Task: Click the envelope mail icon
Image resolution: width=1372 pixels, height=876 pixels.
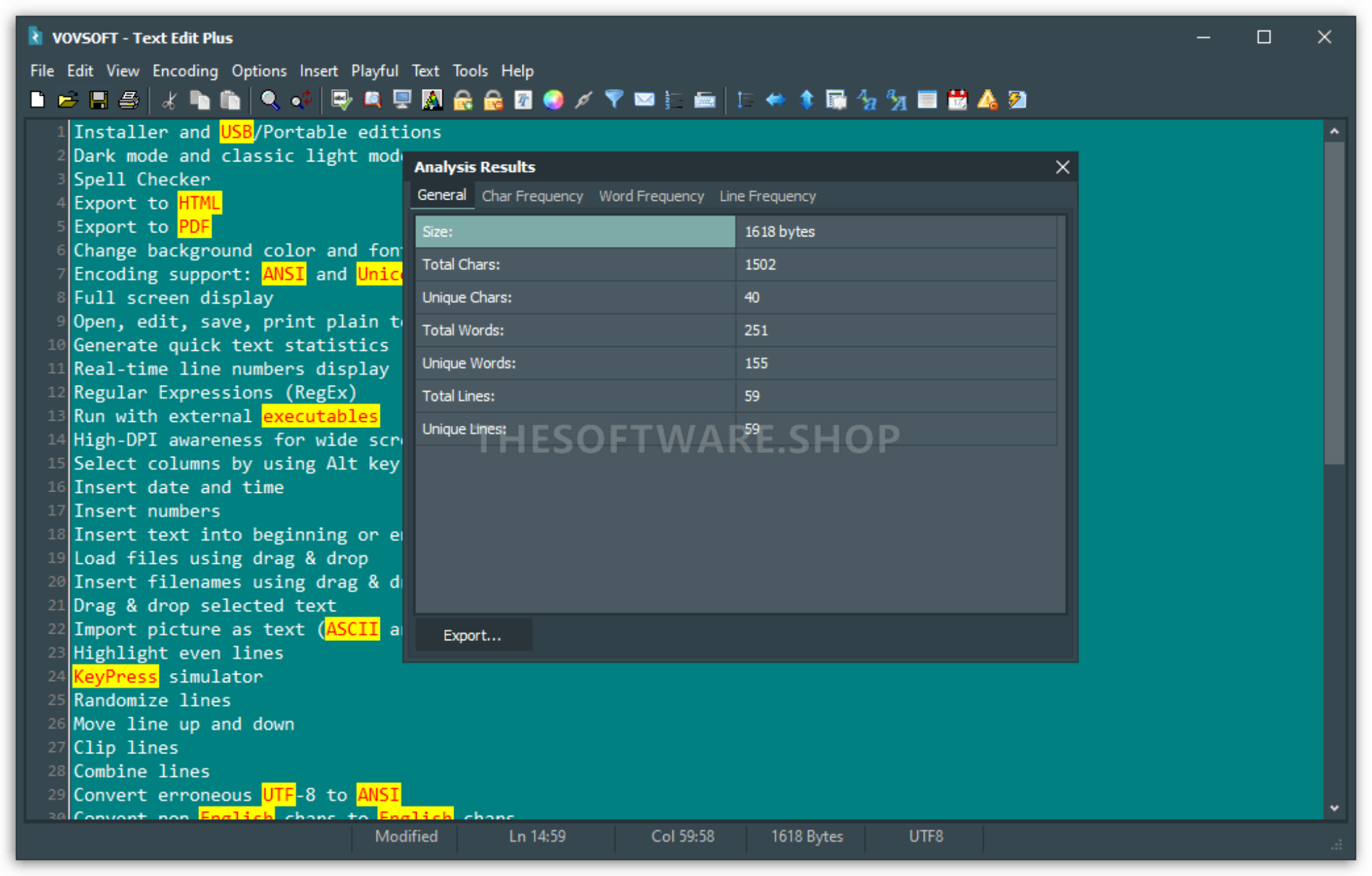Action: (x=644, y=100)
